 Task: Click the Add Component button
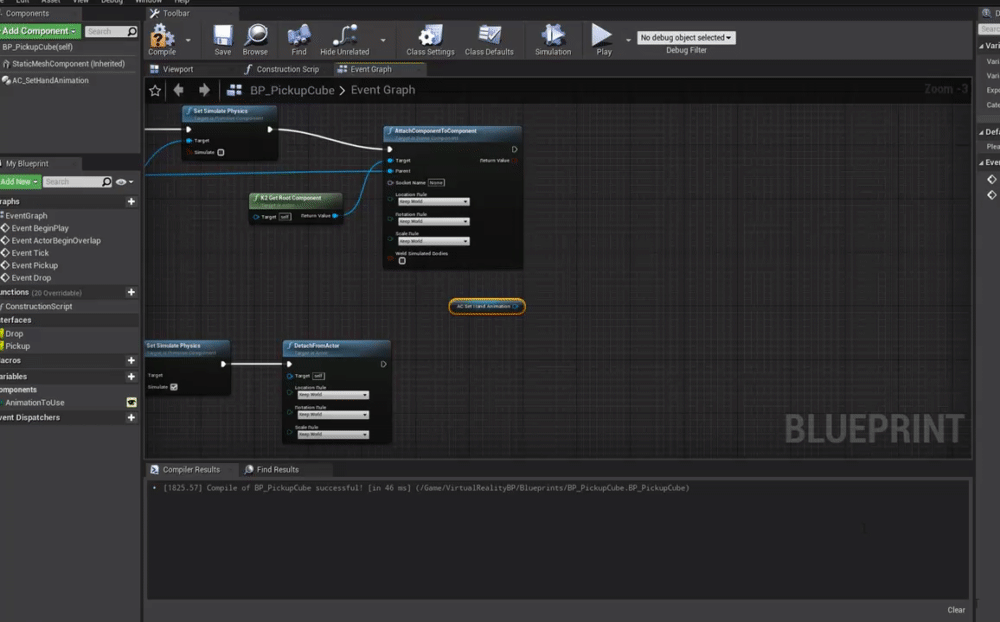[40, 31]
